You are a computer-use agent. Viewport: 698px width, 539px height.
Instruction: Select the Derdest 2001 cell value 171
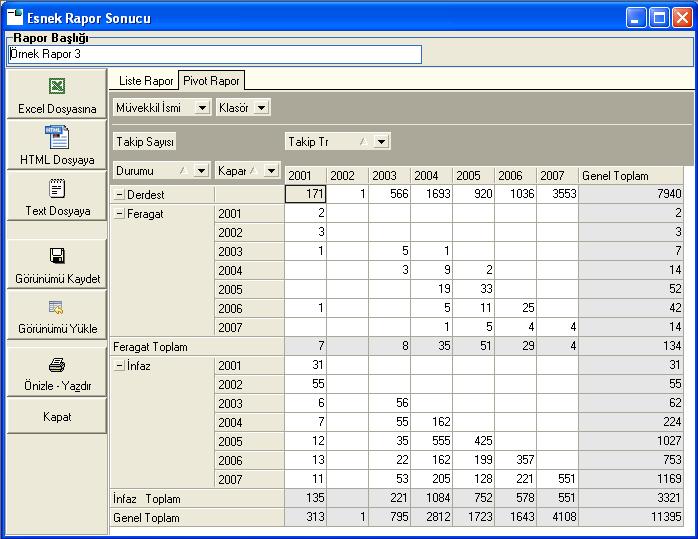[x=305, y=194]
